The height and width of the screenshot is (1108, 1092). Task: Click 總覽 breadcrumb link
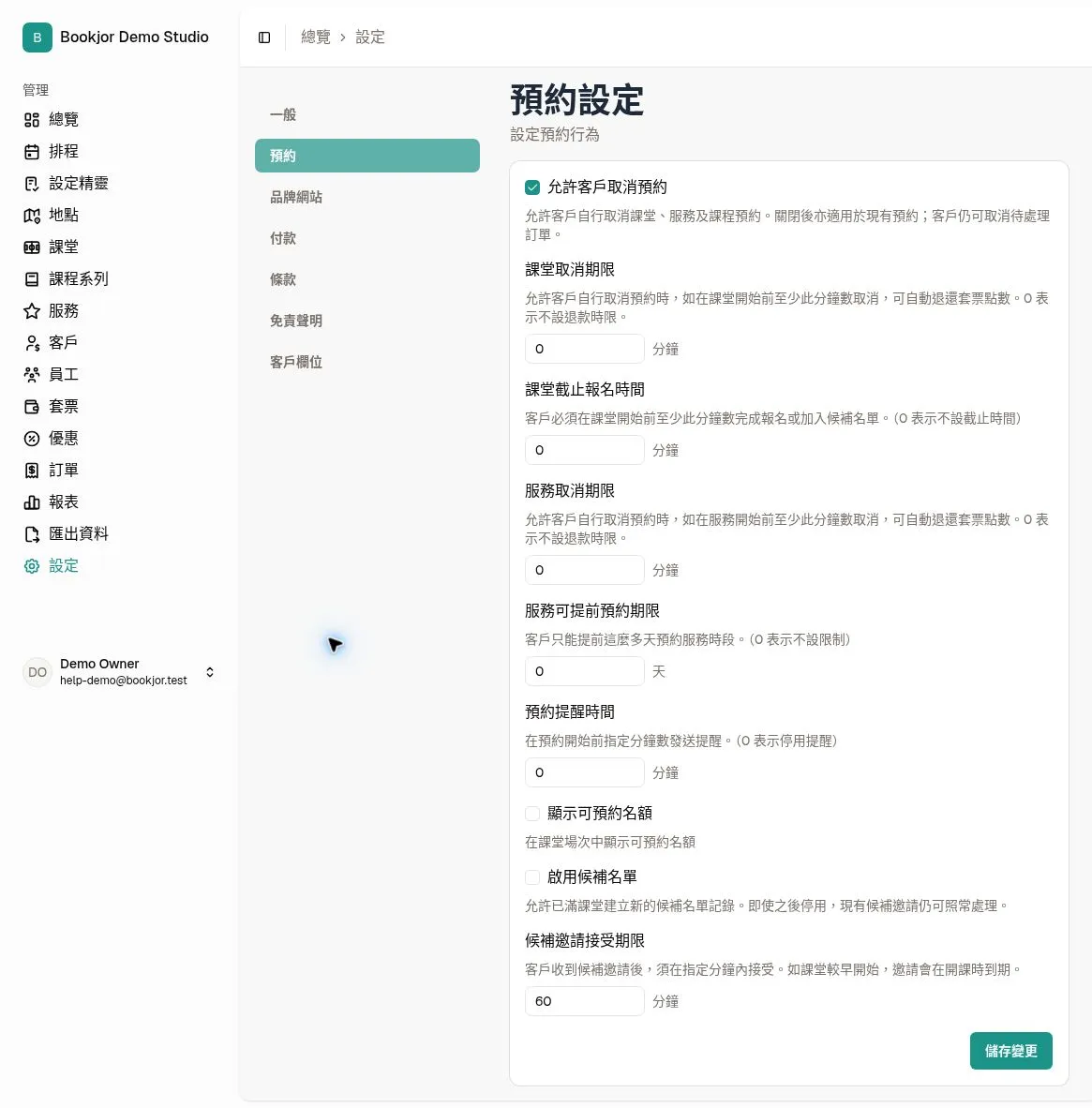point(315,37)
